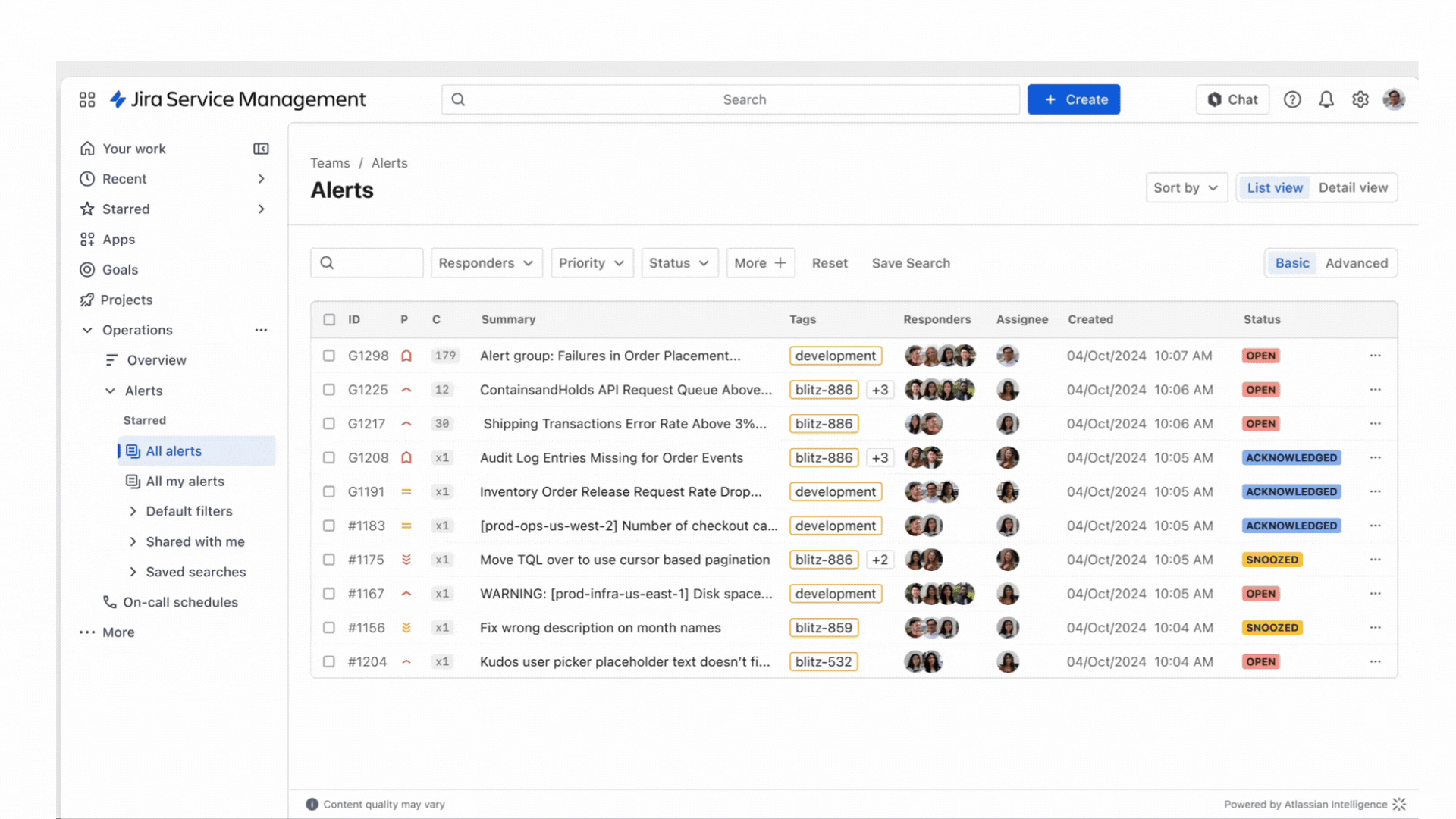Expand the Saved searches section

click(x=133, y=572)
